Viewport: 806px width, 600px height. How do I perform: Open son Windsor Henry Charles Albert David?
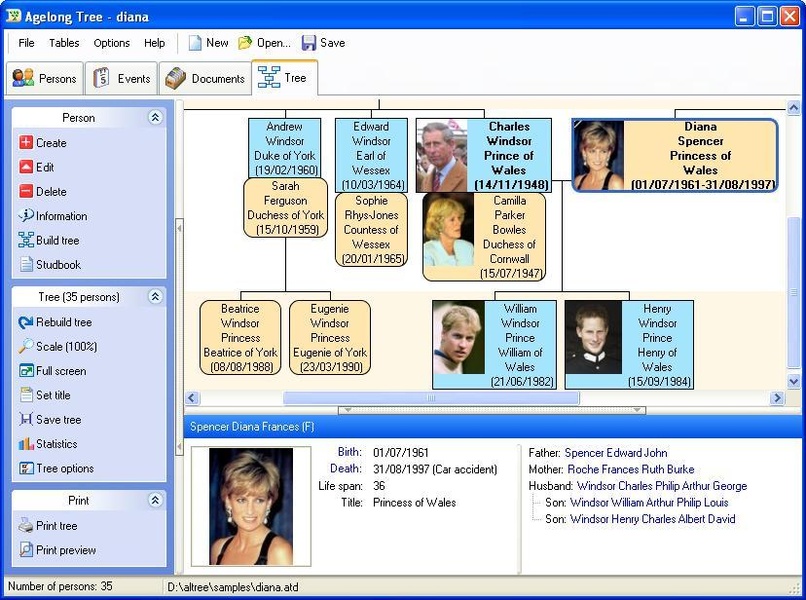click(x=652, y=519)
